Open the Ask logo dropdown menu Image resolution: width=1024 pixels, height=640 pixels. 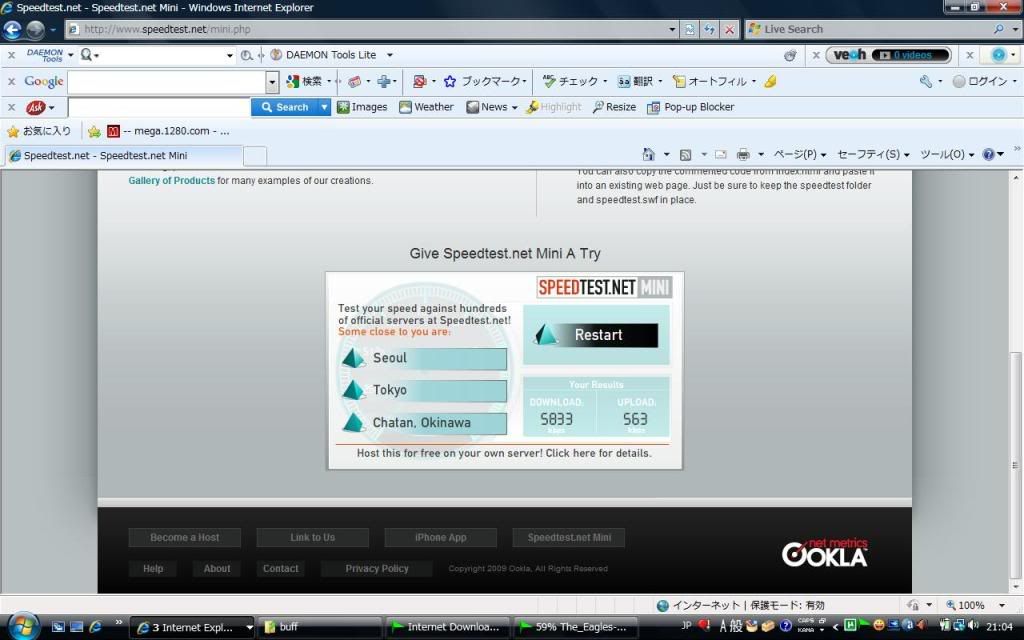pos(52,108)
